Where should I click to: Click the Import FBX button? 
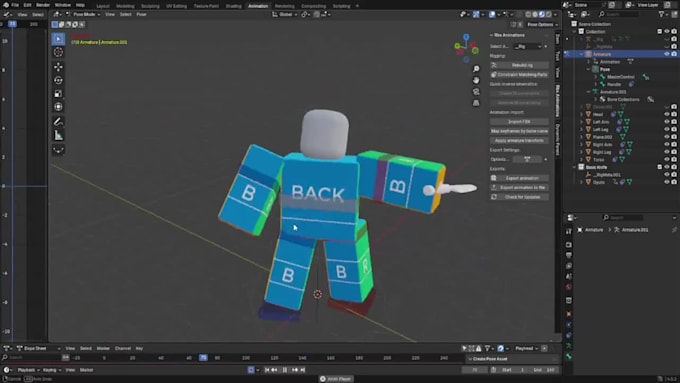[x=519, y=122]
